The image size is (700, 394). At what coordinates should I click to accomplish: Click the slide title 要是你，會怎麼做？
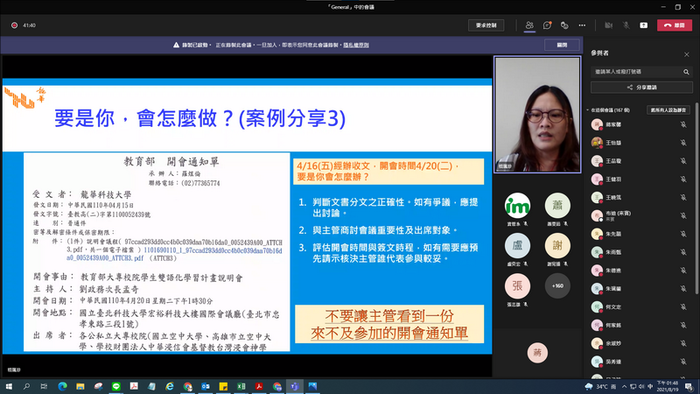coord(200,119)
